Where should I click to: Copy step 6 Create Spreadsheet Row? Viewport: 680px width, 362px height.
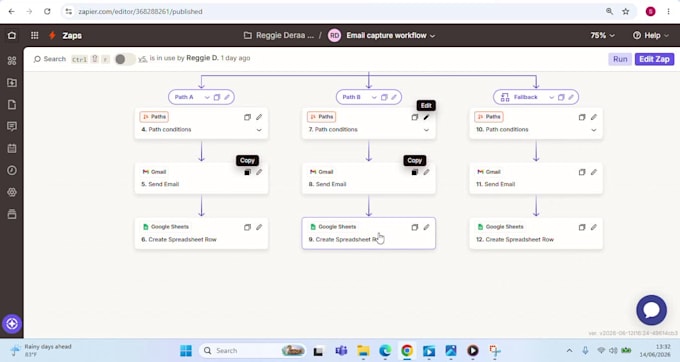pyautogui.click(x=247, y=227)
